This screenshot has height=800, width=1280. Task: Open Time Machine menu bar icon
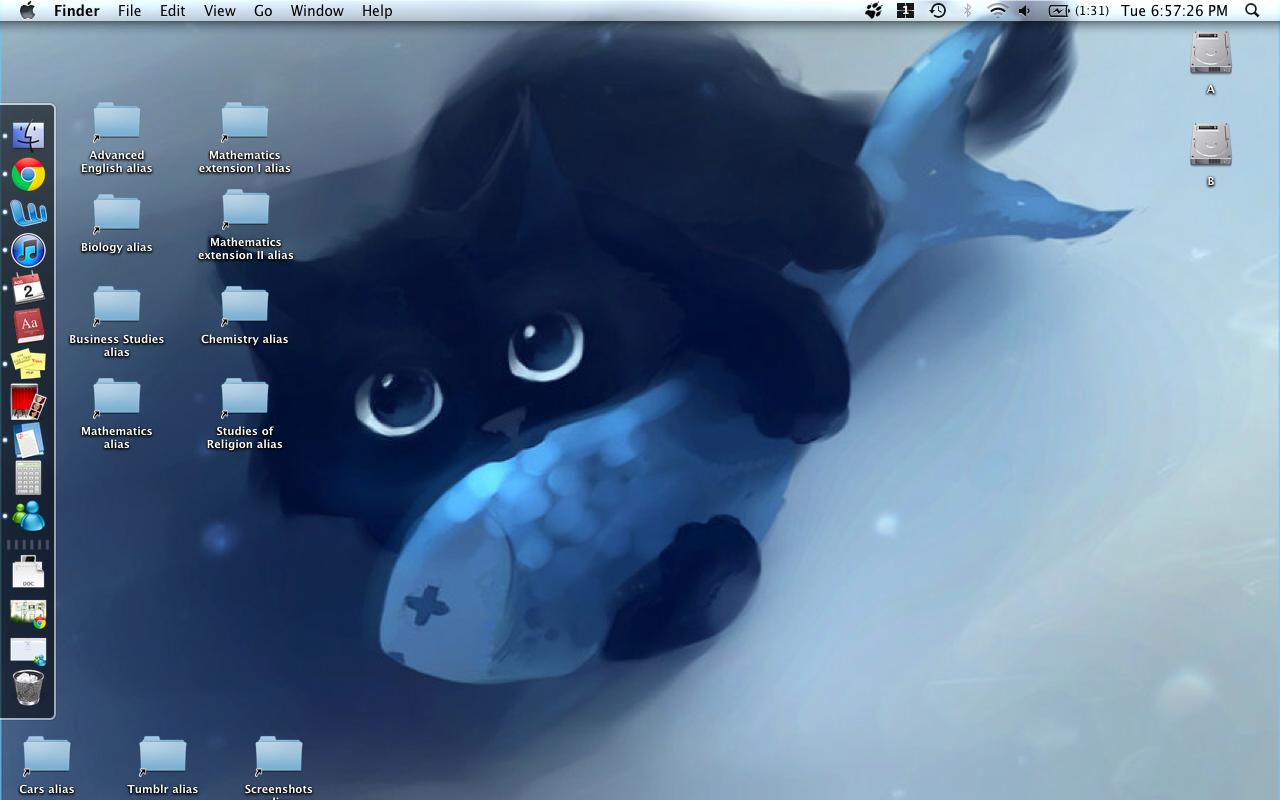pyautogui.click(x=937, y=10)
